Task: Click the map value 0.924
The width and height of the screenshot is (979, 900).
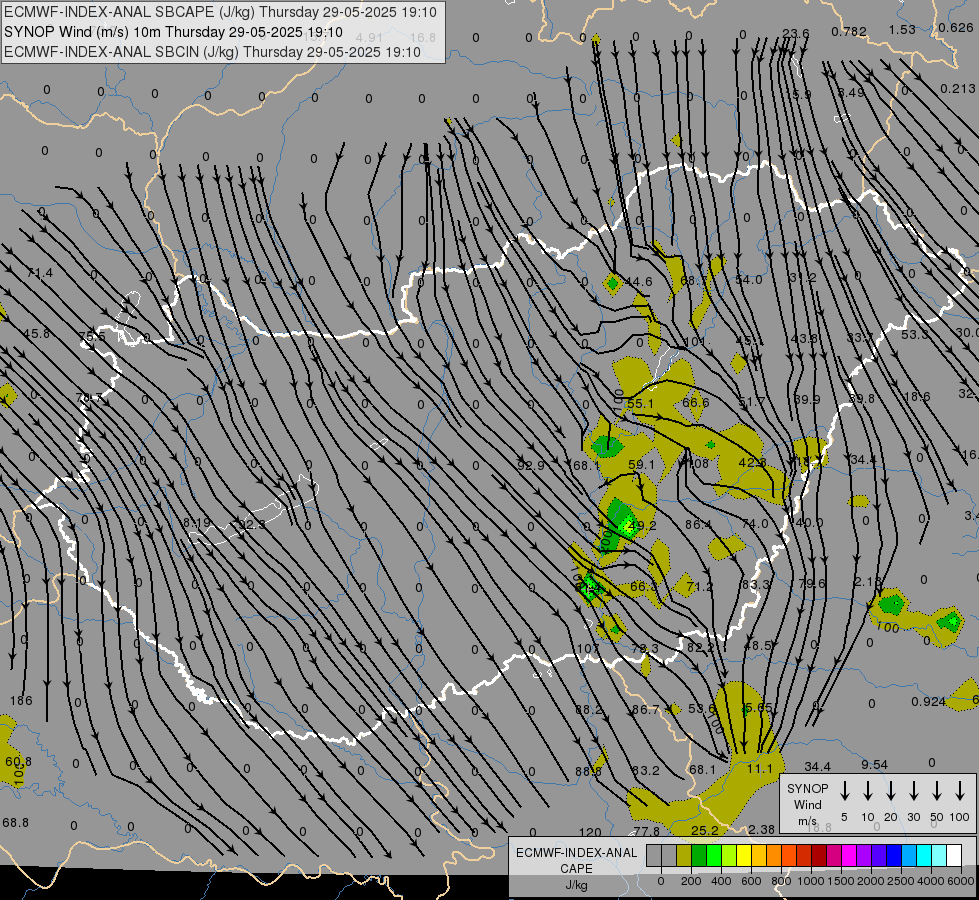Action: click(x=928, y=701)
